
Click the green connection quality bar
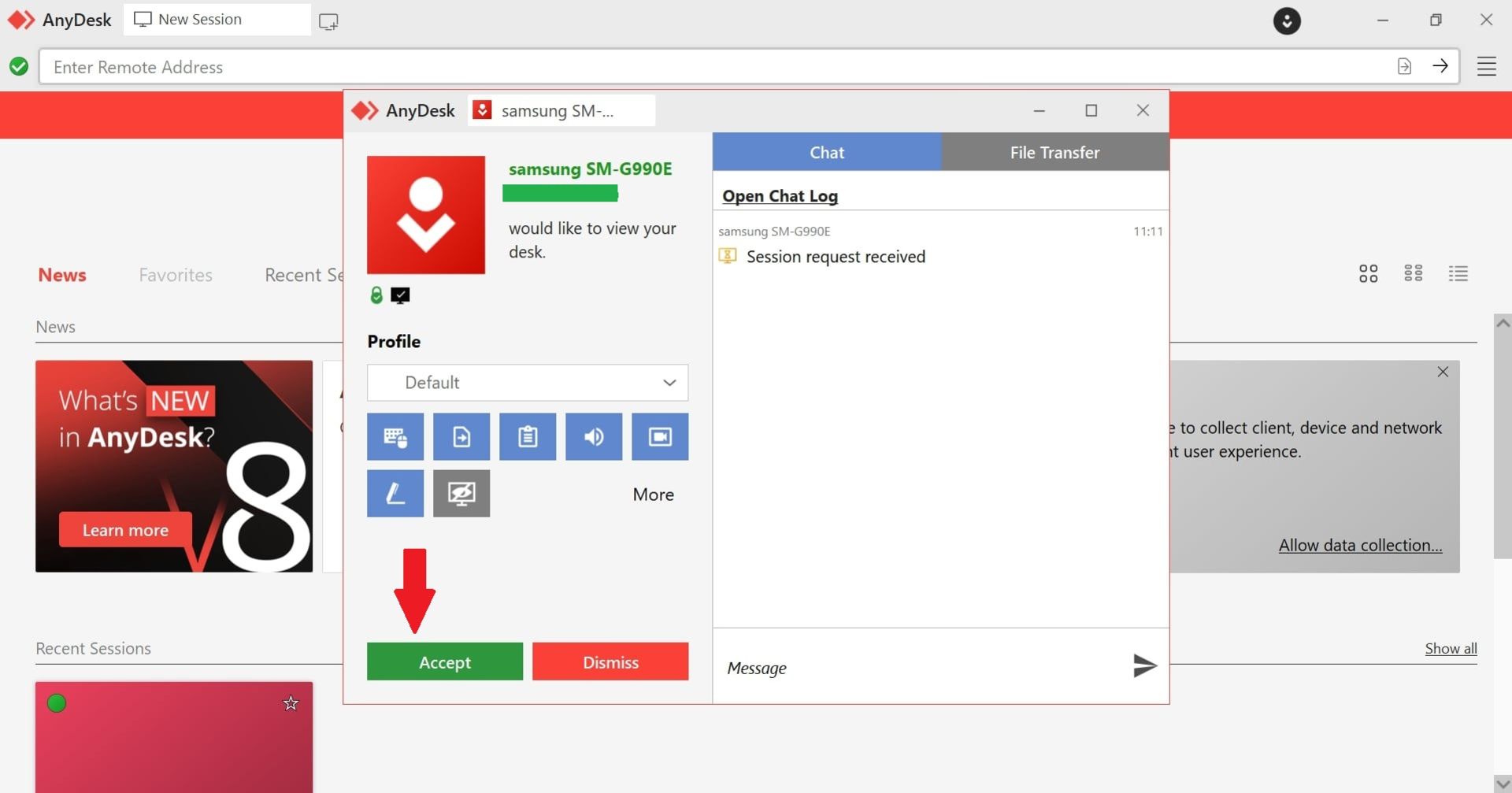tap(560, 193)
